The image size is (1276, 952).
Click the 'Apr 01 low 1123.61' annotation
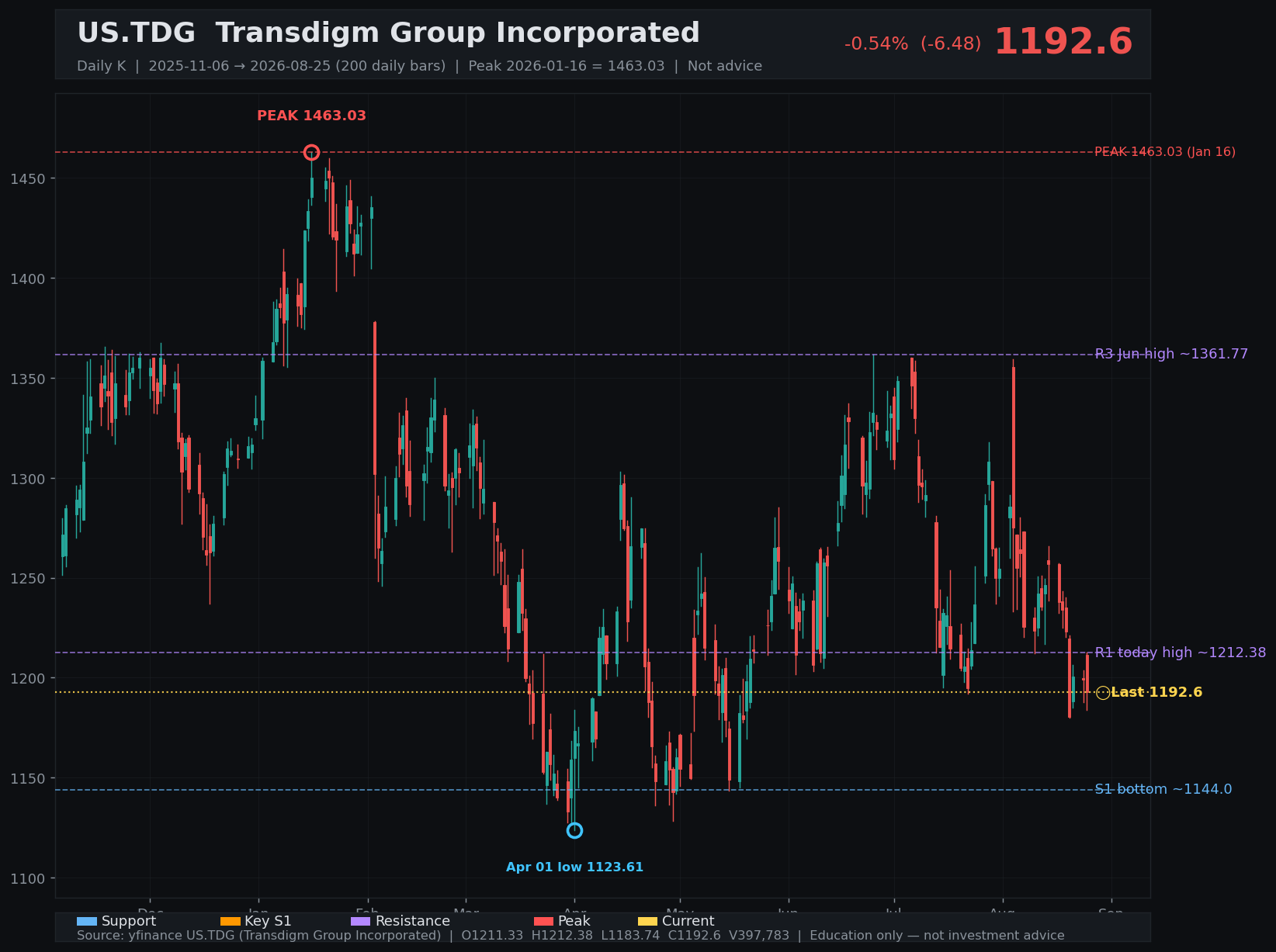pos(574,867)
